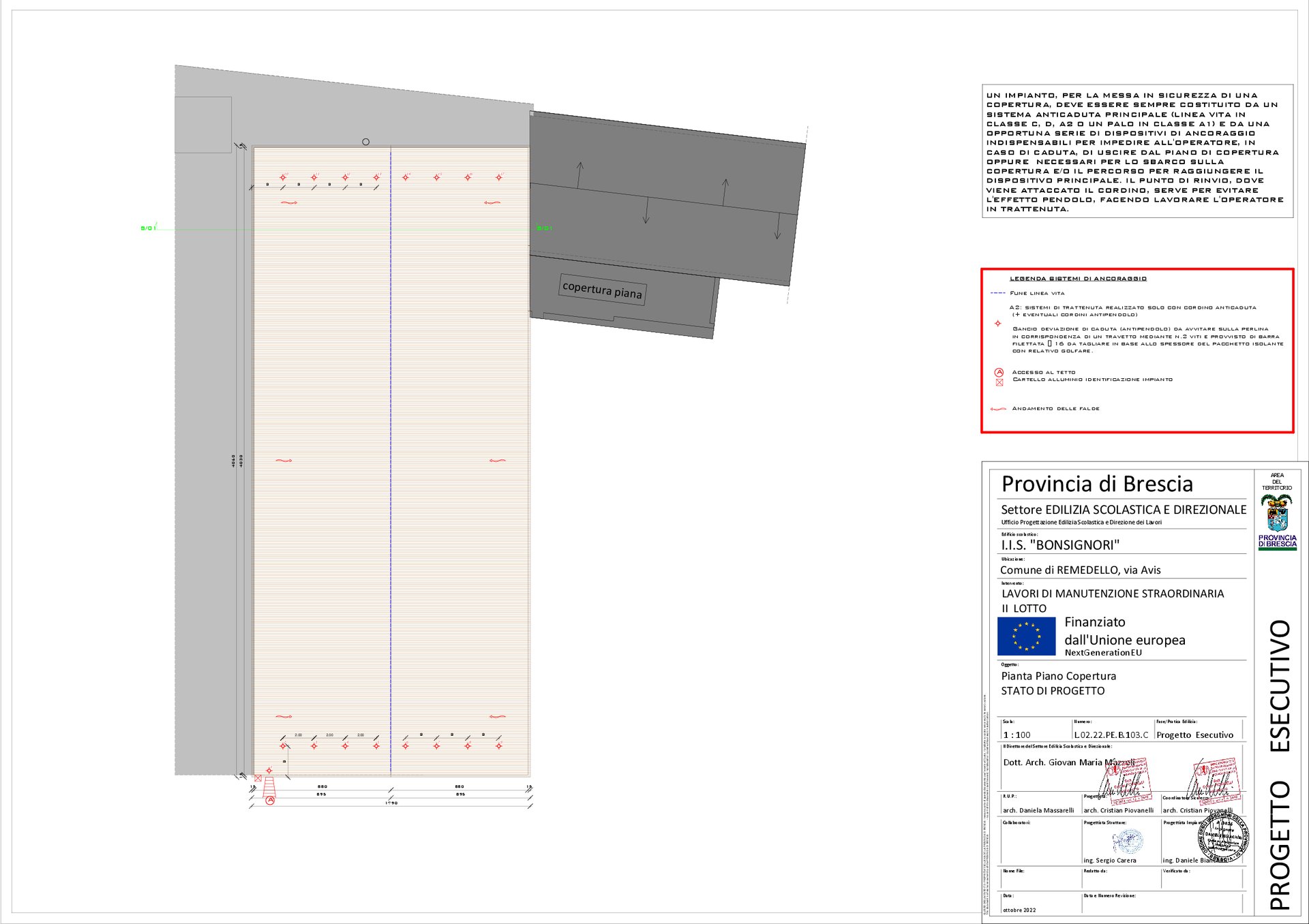
Task: Click the 'Nome File:' field label
Action: (x=1013, y=871)
